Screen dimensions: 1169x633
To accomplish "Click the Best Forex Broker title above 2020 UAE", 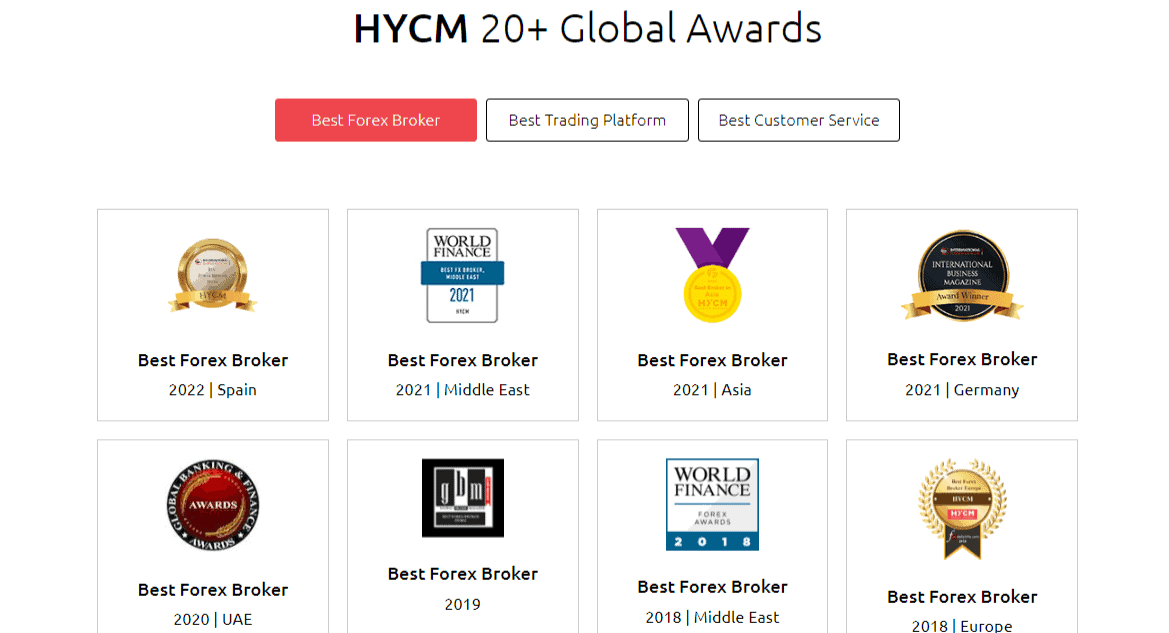I will [213, 590].
